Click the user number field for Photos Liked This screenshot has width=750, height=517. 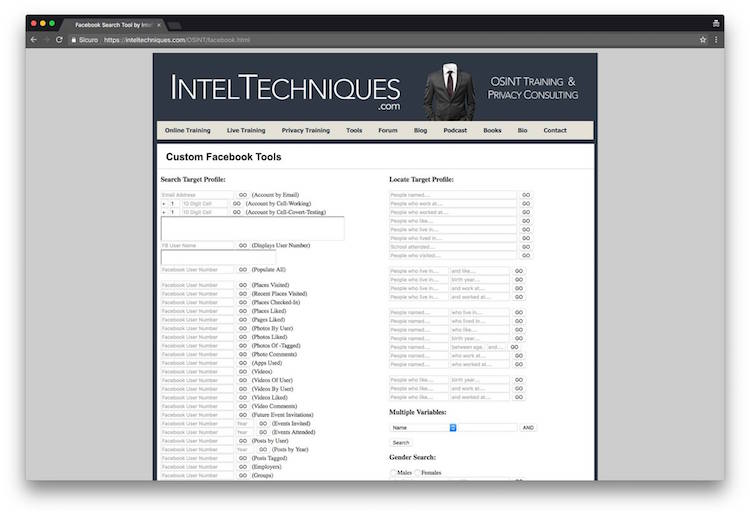(197, 337)
